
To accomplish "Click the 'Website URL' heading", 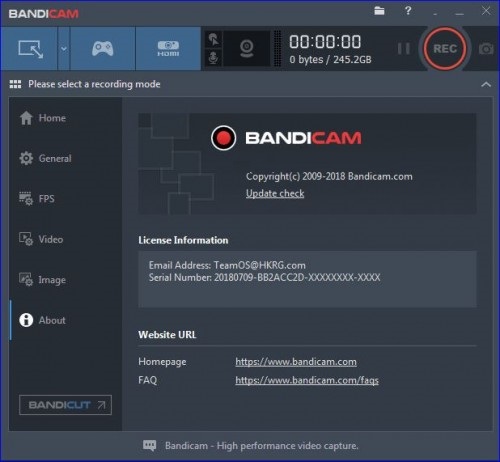I will pos(167,335).
